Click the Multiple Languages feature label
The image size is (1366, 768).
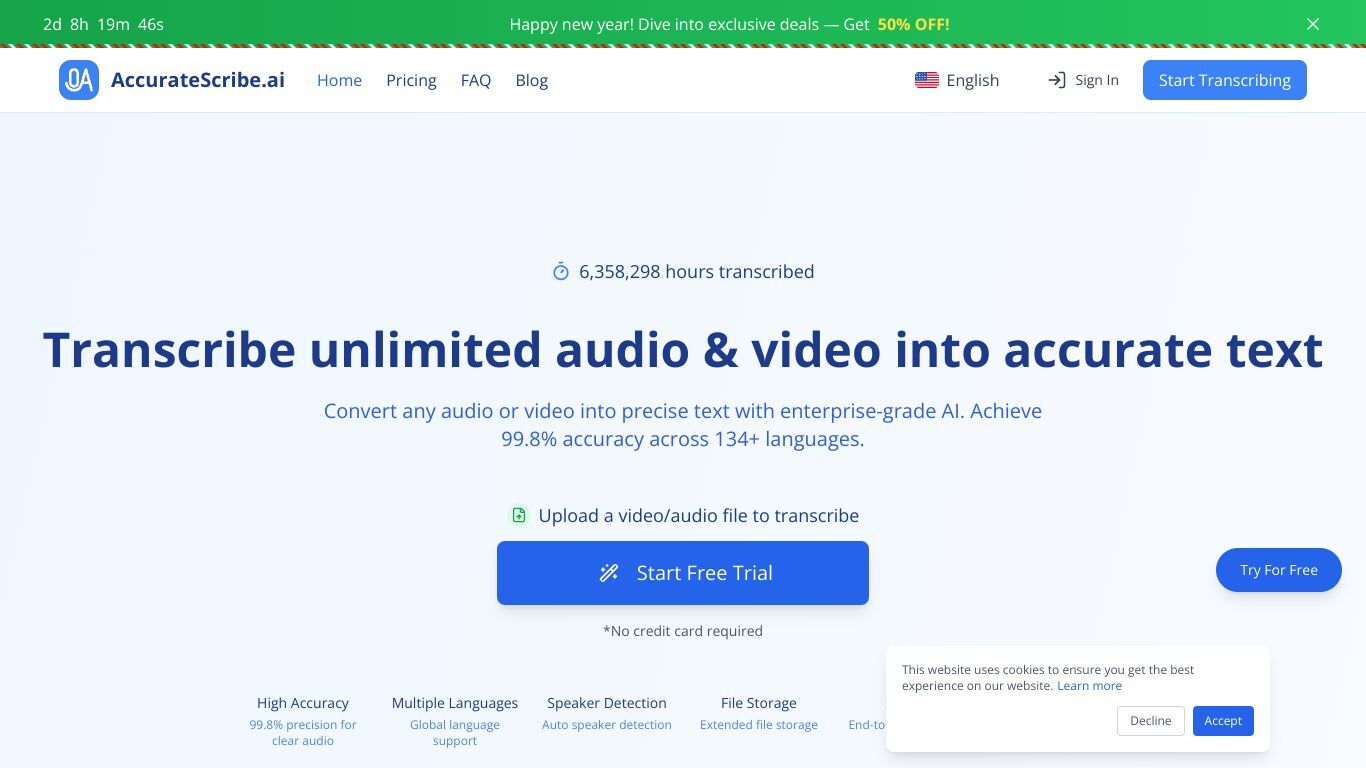pyautogui.click(x=455, y=703)
